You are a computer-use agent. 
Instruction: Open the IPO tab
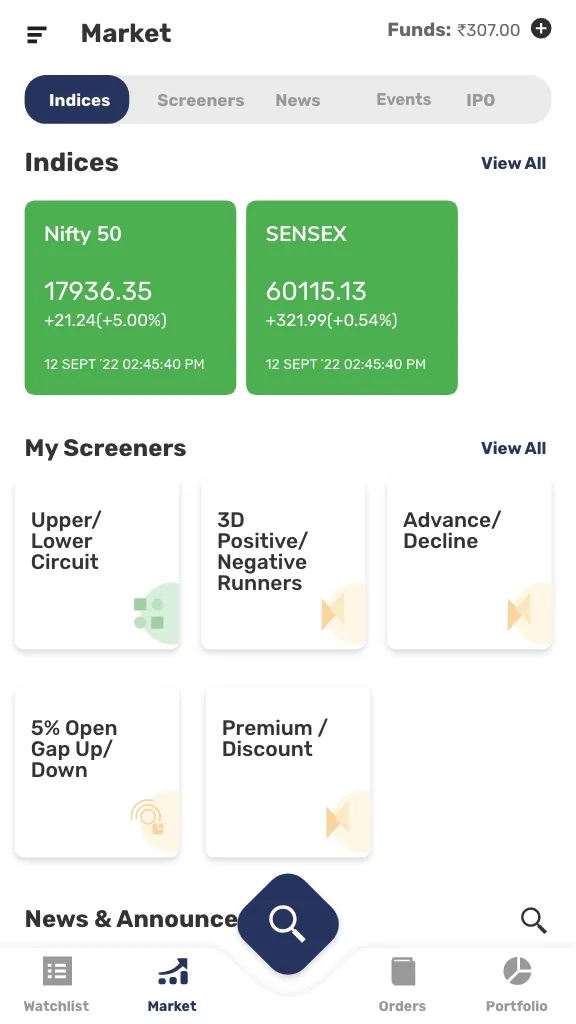pyautogui.click(x=480, y=100)
